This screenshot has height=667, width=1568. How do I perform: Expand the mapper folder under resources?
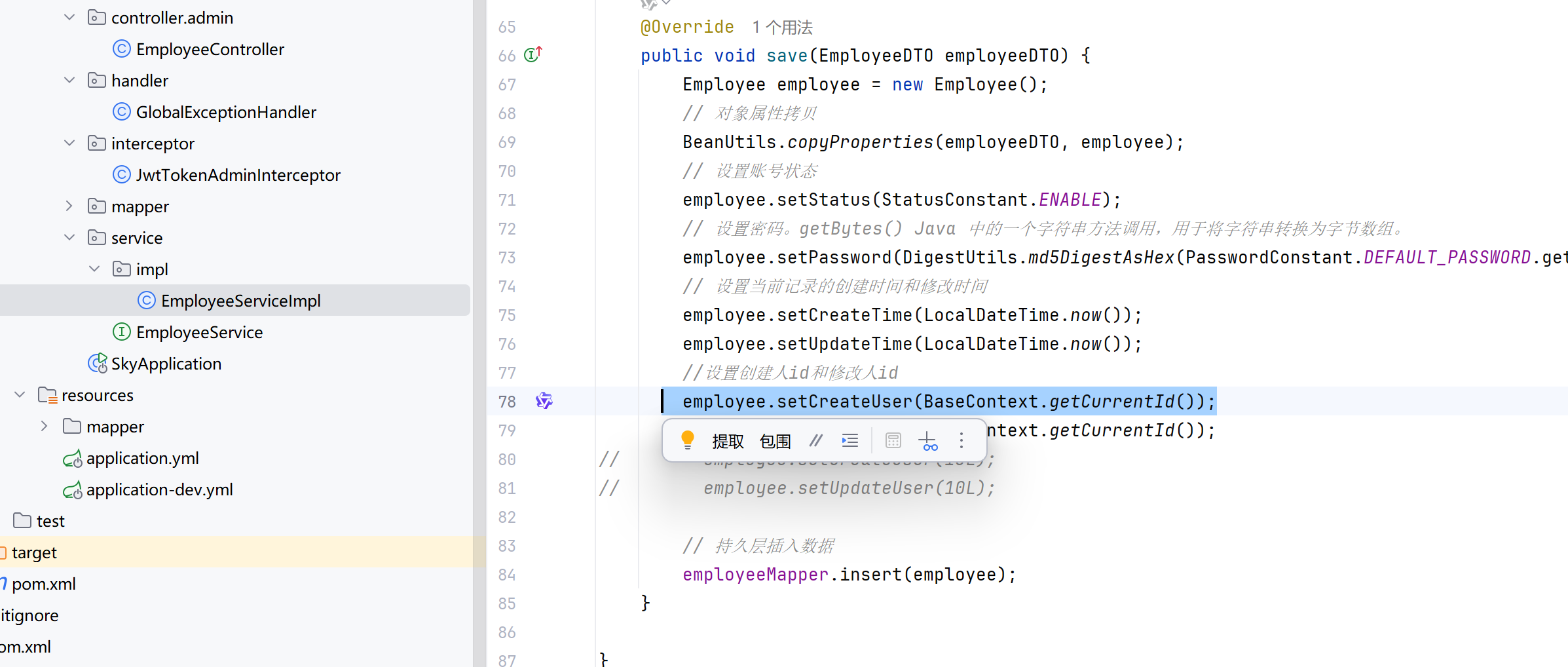pyautogui.click(x=45, y=427)
